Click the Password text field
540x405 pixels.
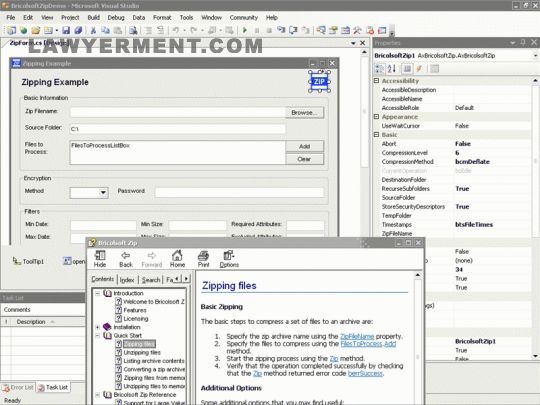click(239, 192)
